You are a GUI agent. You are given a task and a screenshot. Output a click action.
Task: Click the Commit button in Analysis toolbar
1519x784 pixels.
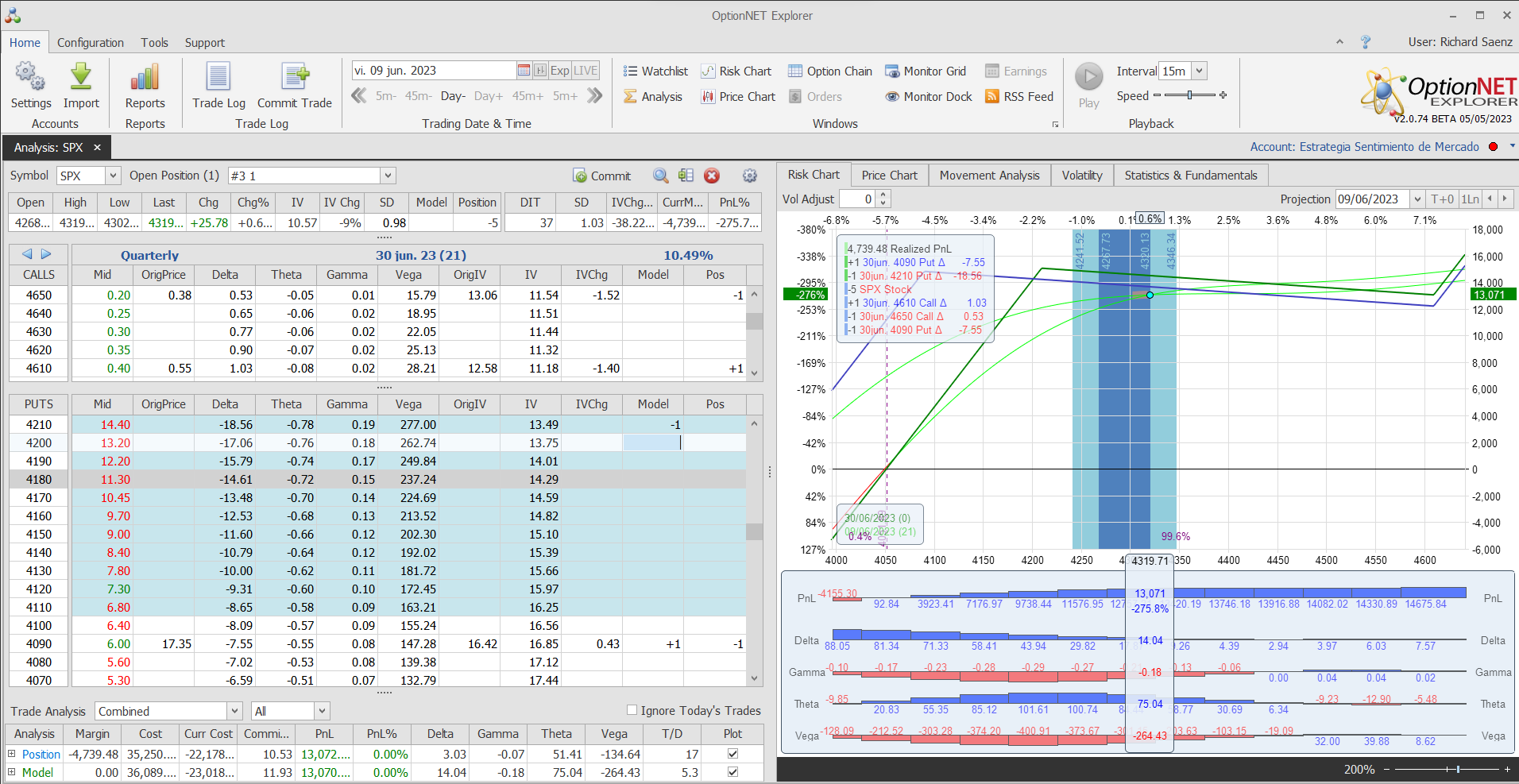pyautogui.click(x=602, y=176)
